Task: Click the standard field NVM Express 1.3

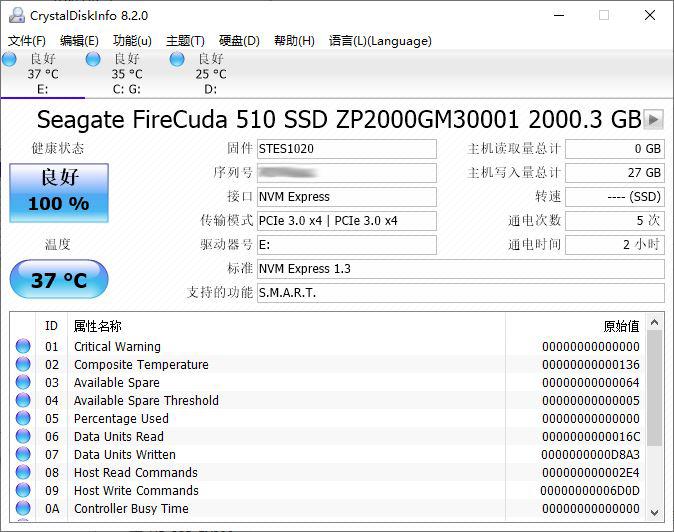Action: coord(461,269)
